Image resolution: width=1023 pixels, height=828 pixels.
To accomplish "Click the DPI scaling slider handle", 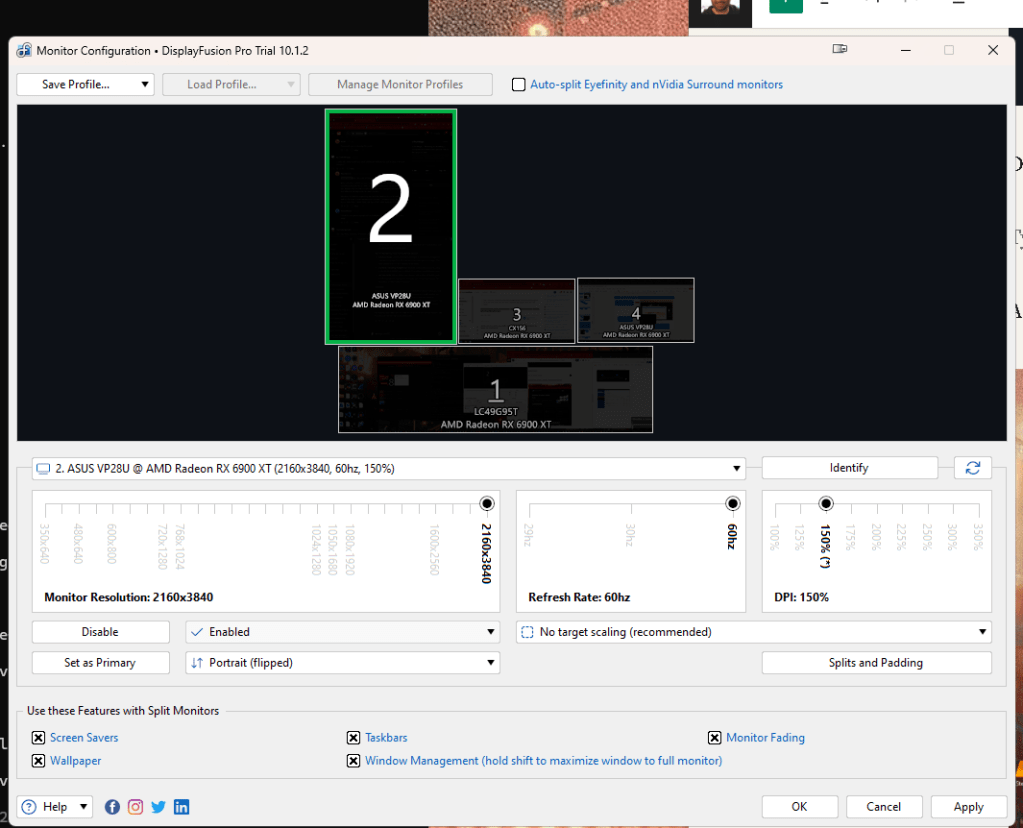I will click(x=826, y=504).
